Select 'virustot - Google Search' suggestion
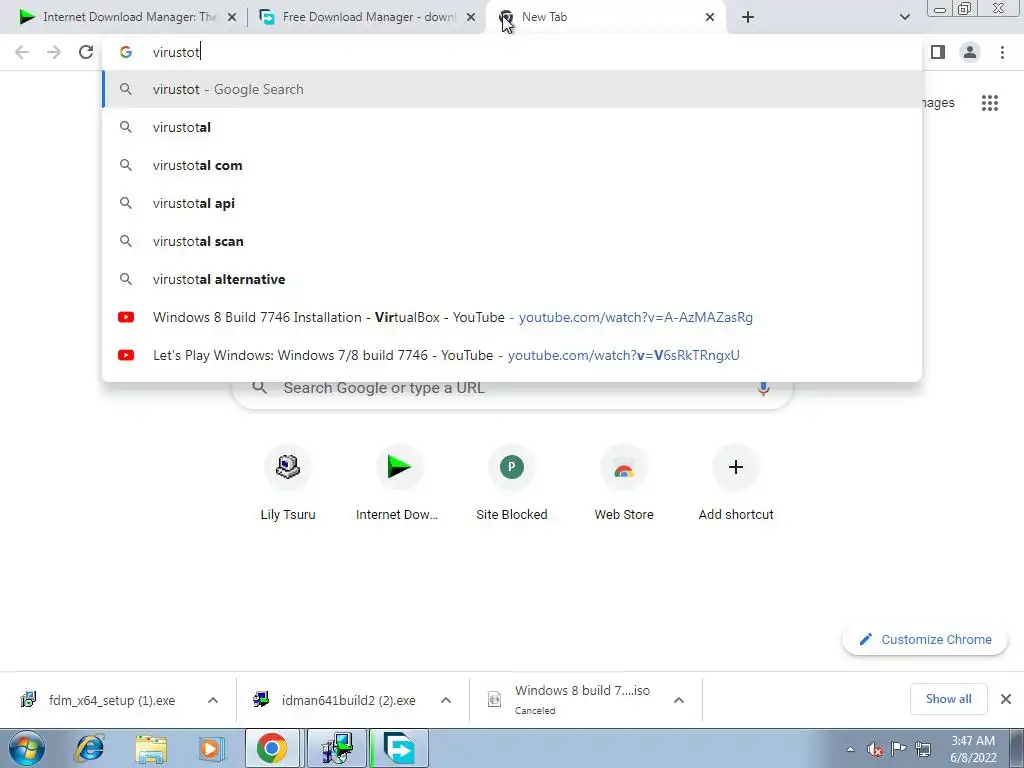 pos(512,89)
